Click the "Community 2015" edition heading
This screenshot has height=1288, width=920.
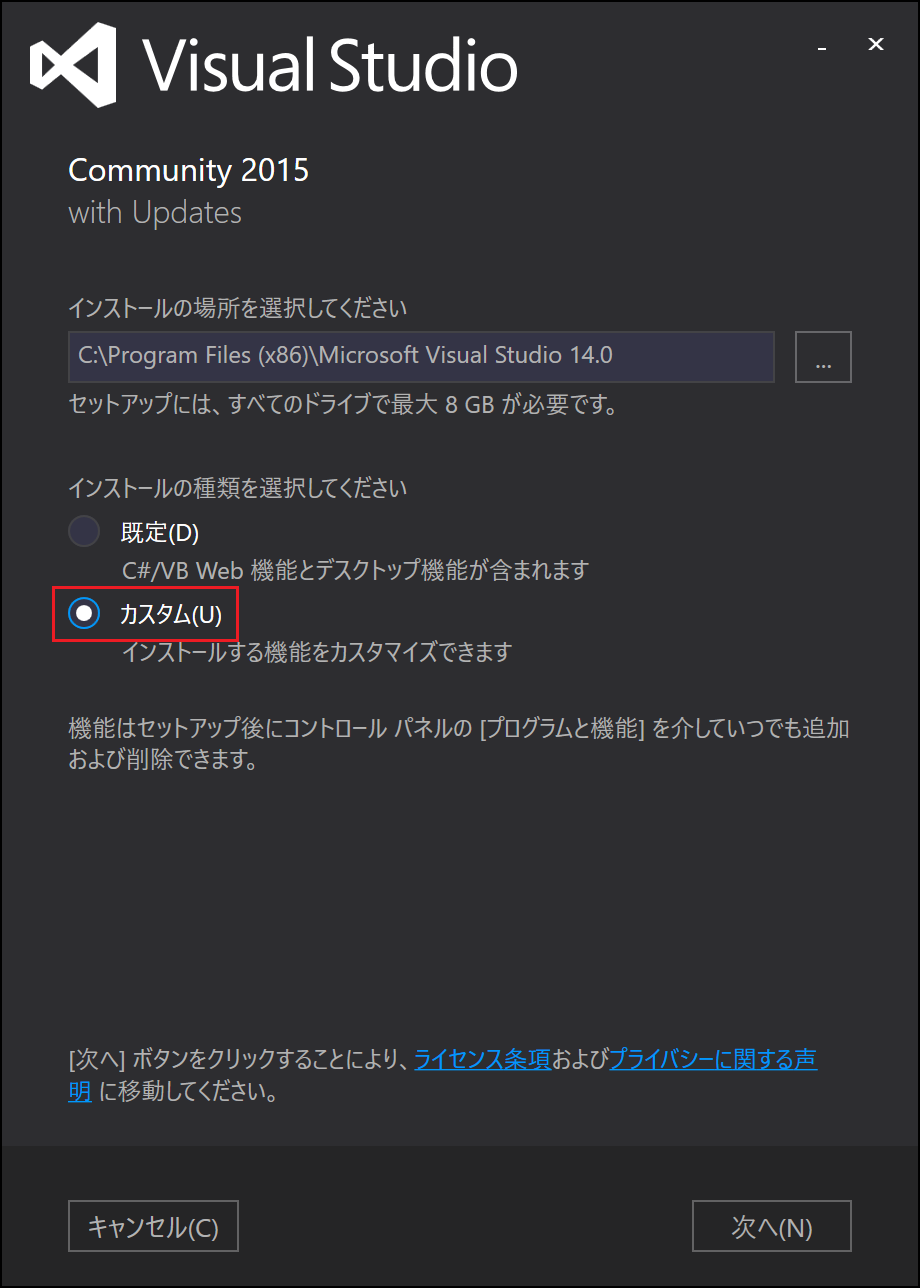click(188, 170)
